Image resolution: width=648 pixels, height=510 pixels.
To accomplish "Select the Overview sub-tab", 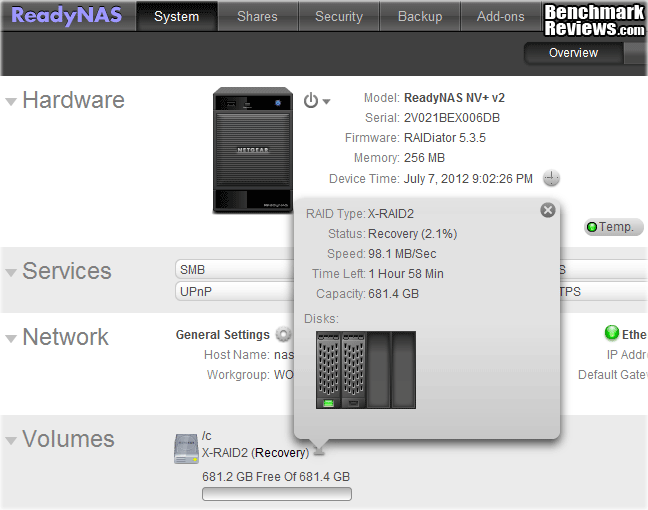I will (573, 53).
